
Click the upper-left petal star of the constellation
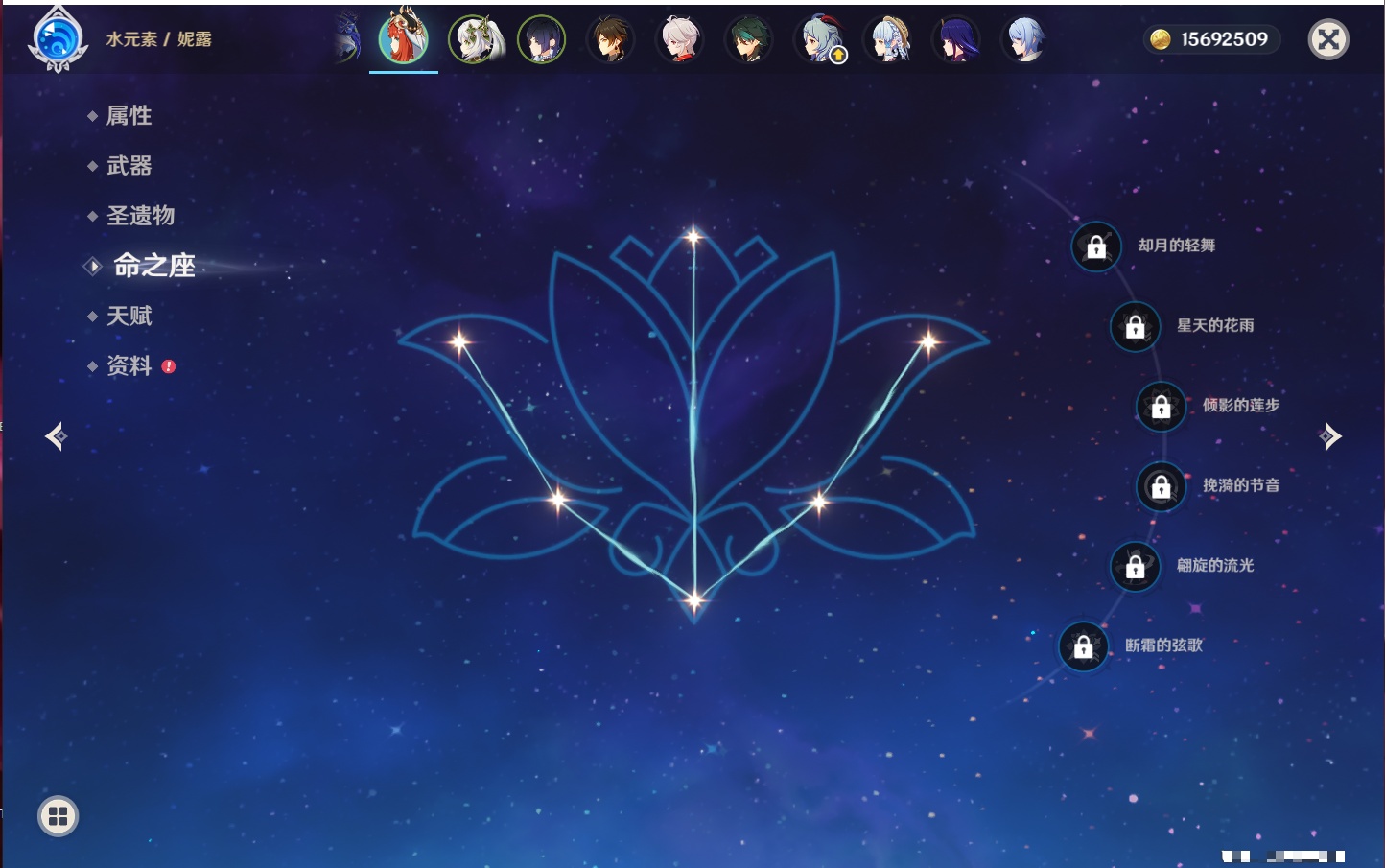pos(460,340)
